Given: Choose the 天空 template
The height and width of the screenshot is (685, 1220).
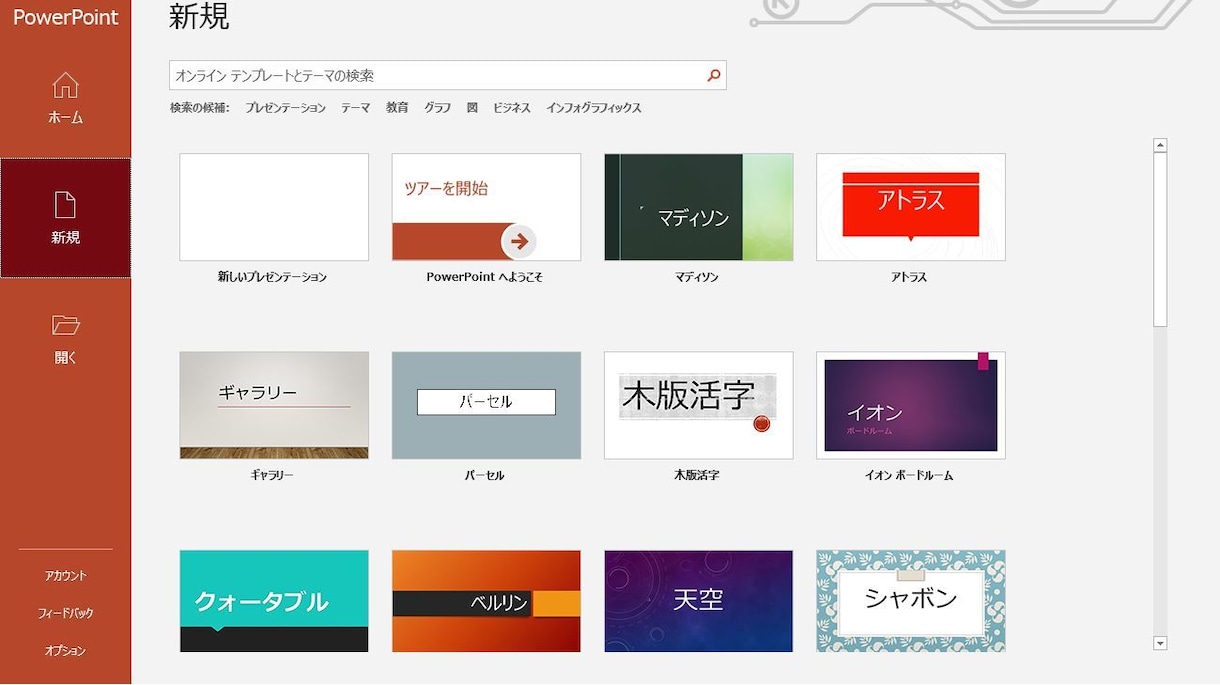Looking at the screenshot, I should click(699, 601).
